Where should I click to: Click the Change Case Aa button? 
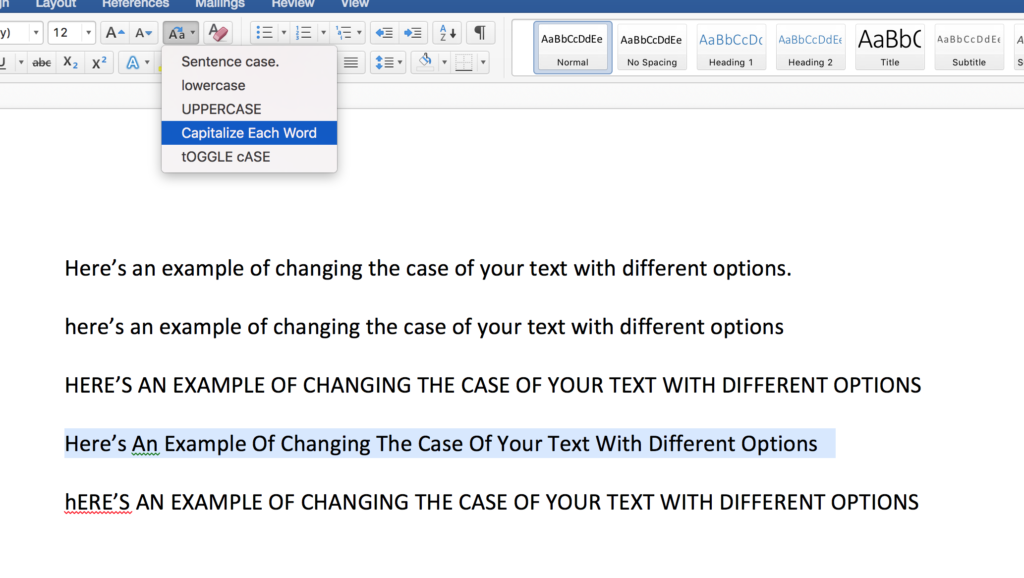click(x=176, y=33)
